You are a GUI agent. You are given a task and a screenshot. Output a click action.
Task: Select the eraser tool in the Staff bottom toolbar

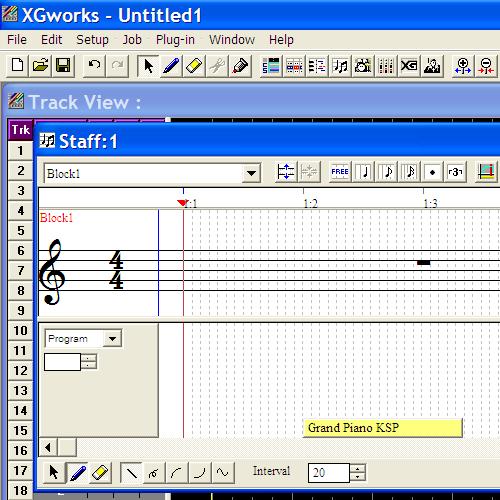100,472
